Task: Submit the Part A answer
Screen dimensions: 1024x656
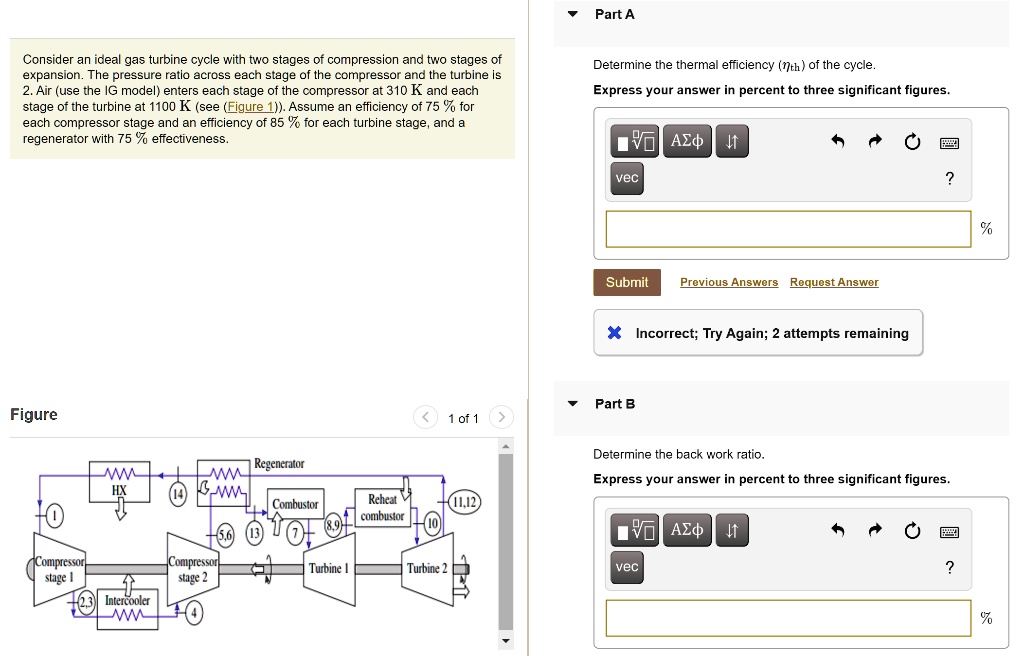Action: point(626,282)
